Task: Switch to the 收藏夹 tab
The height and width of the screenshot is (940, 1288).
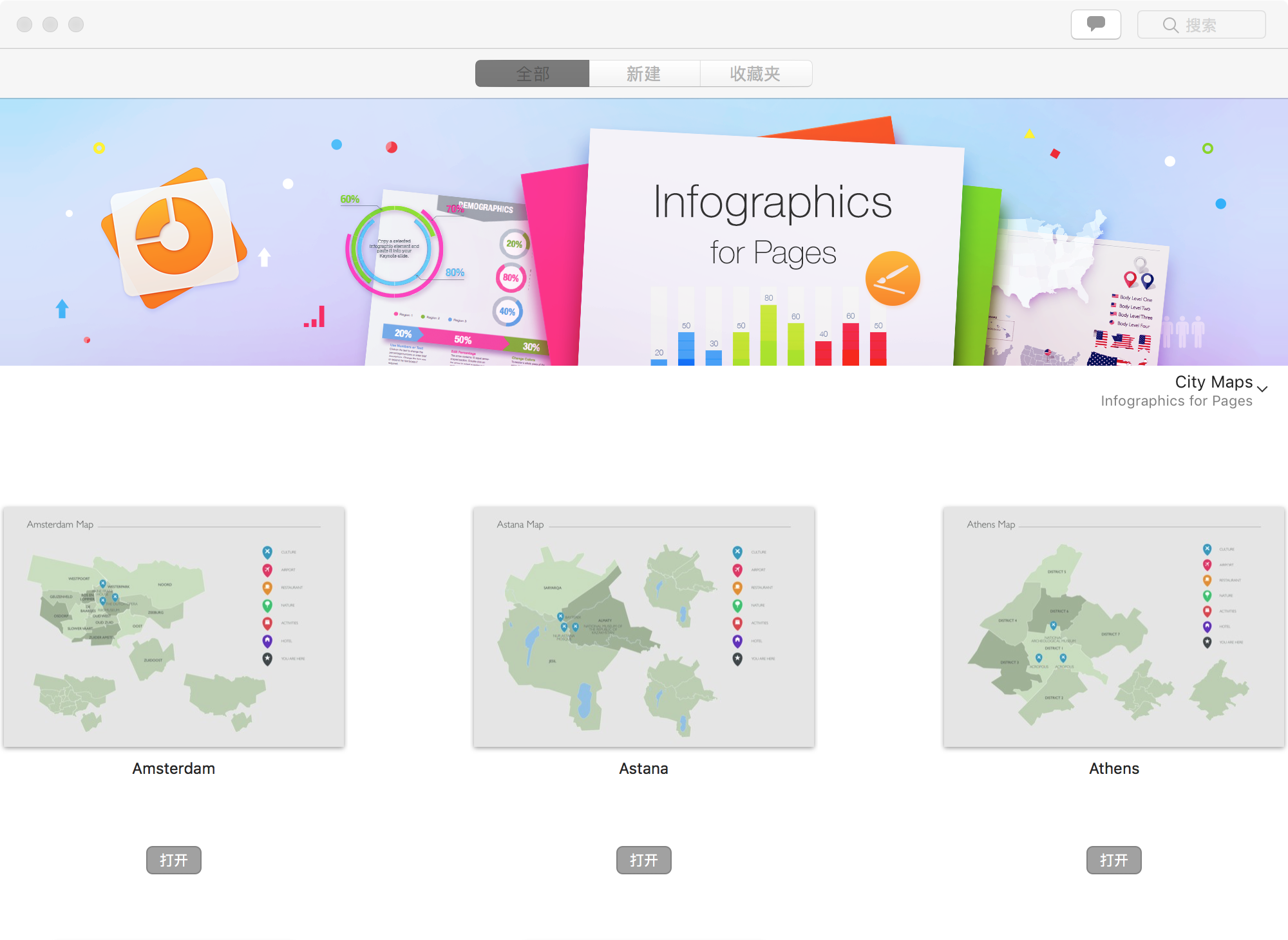Action: pyautogui.click(x=755, y=73)
